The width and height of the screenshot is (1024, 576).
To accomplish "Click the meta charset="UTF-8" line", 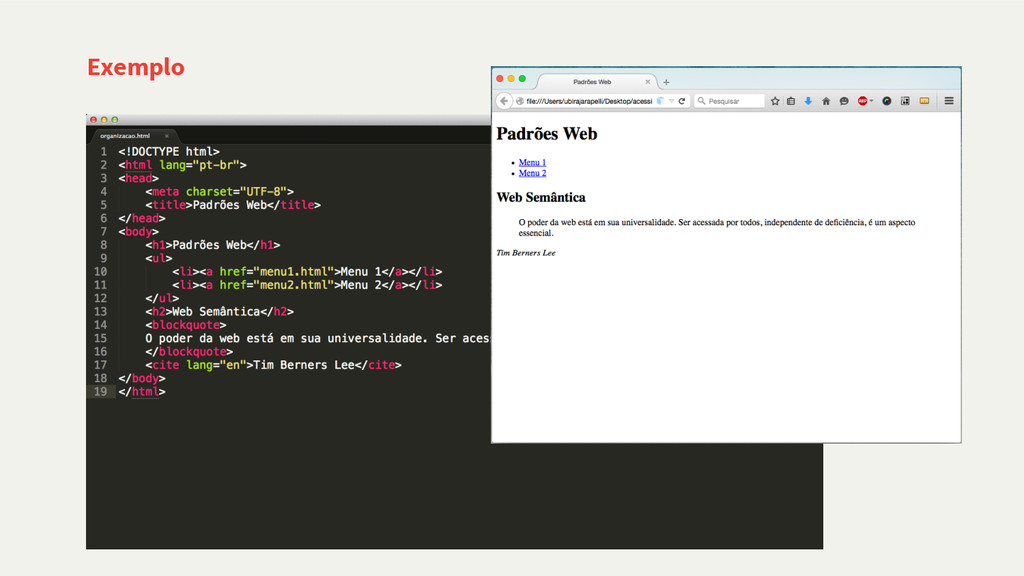I will [219, 192].
